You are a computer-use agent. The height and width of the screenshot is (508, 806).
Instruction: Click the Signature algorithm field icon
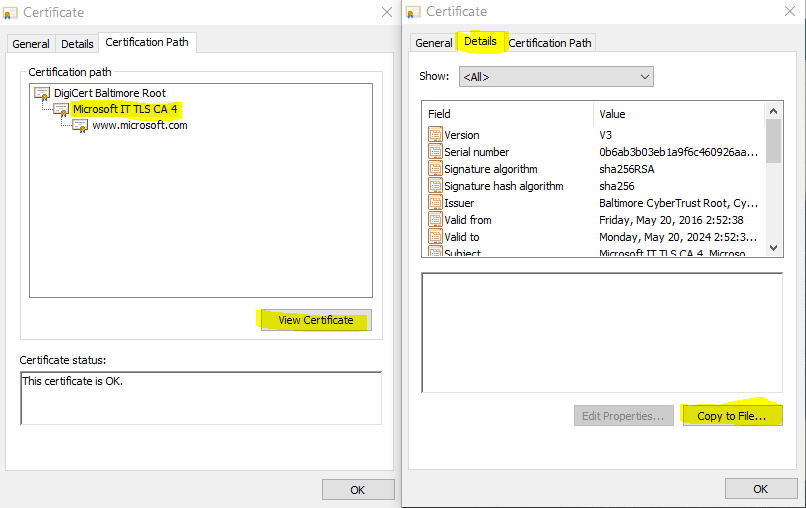pyautogui.click(x=435, y=169)
